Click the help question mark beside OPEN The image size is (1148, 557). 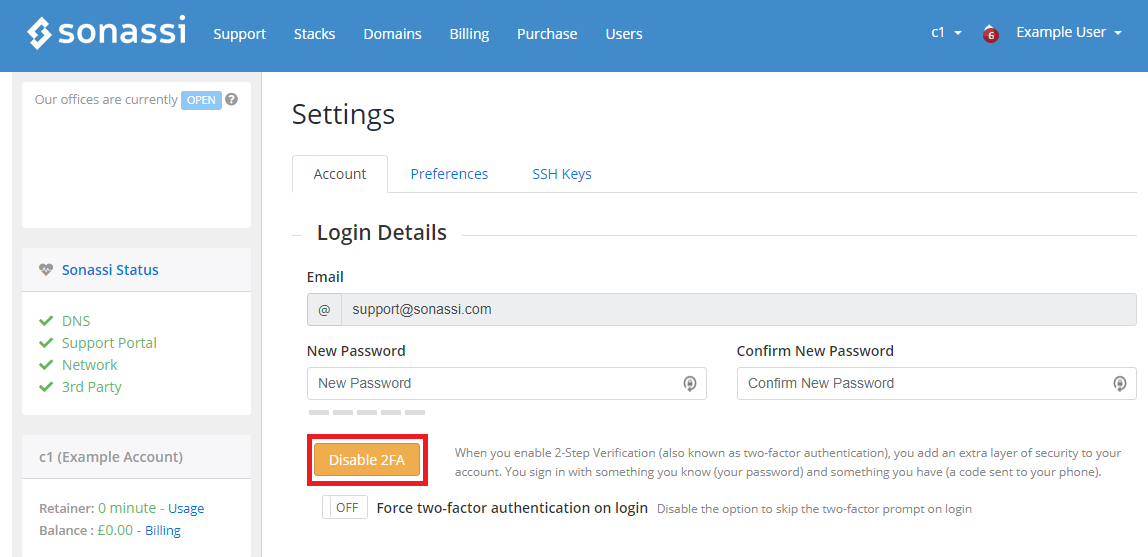click(231, 100)
